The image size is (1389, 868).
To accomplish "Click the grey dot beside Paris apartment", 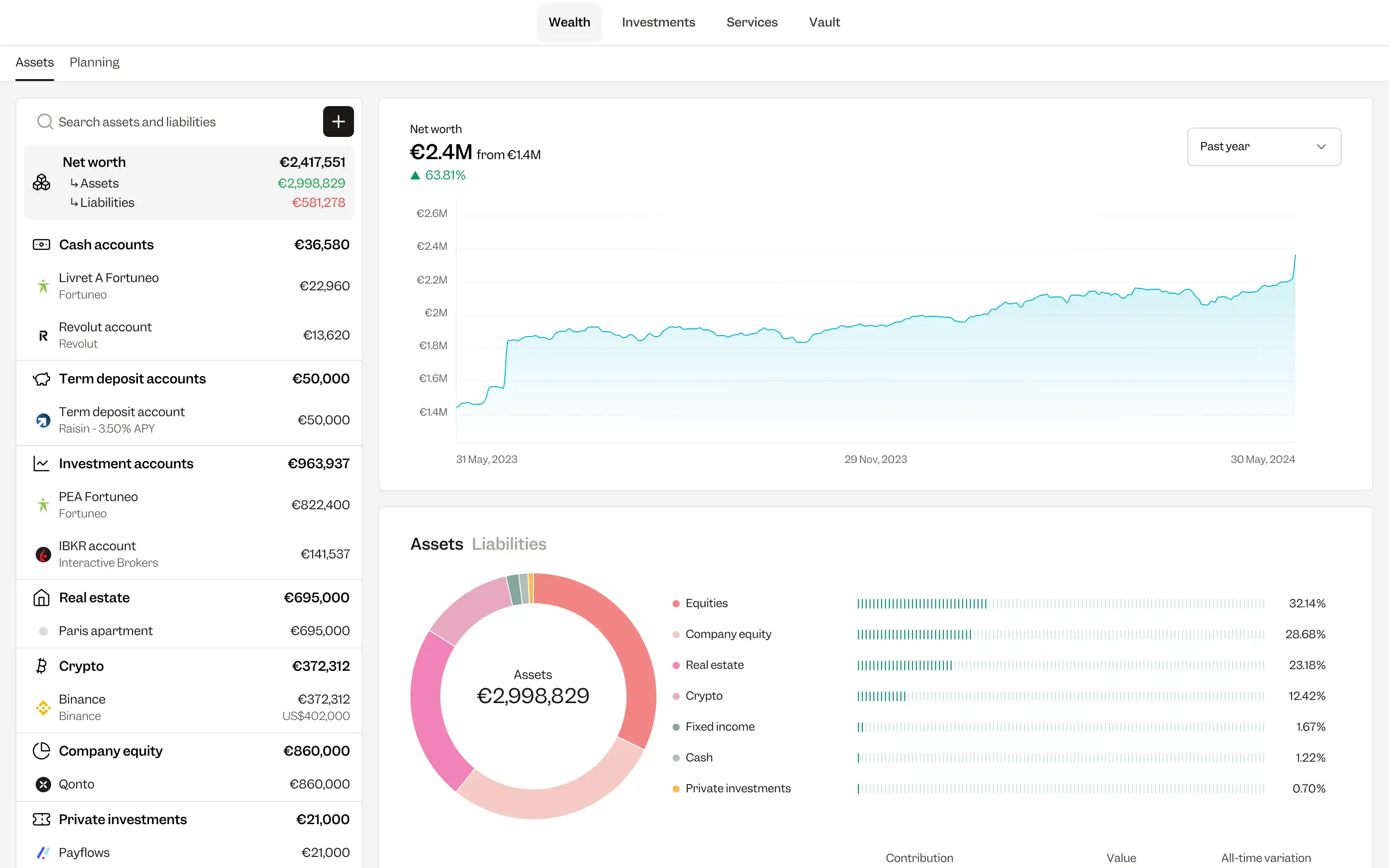I will 43,631.
